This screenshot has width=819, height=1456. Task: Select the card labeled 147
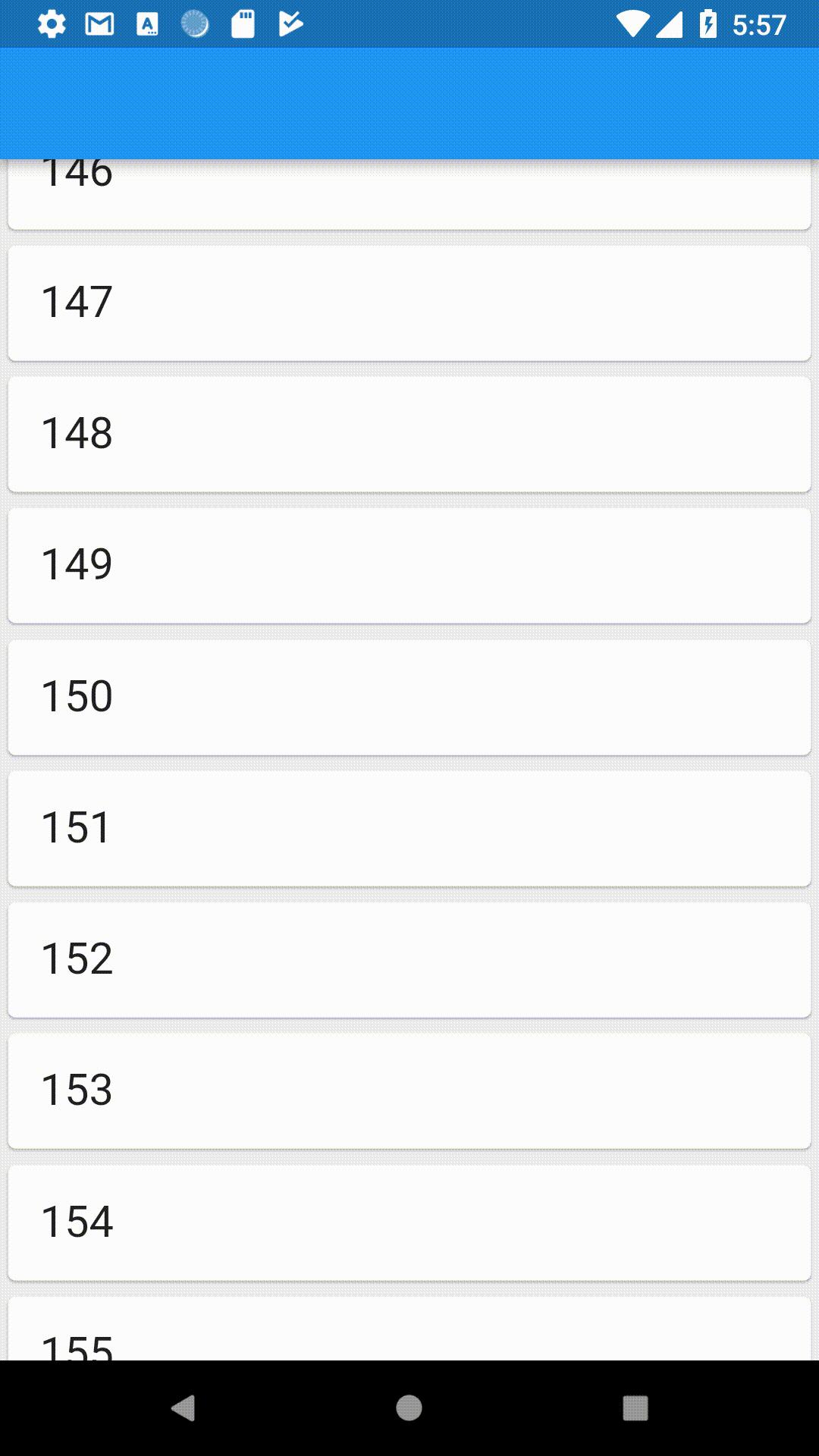click(409, 303)
